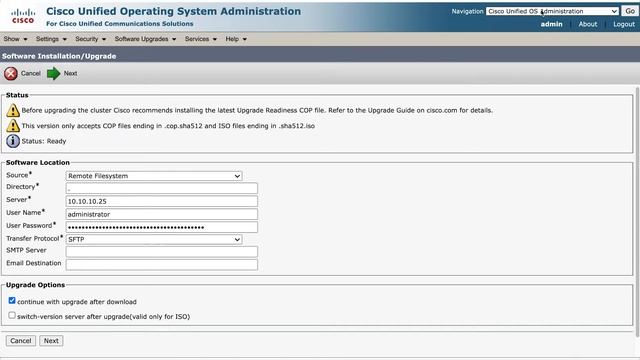This screenshot has width=640, height=360.
Task: Open the Security menu
Action: tap(90, 39)
